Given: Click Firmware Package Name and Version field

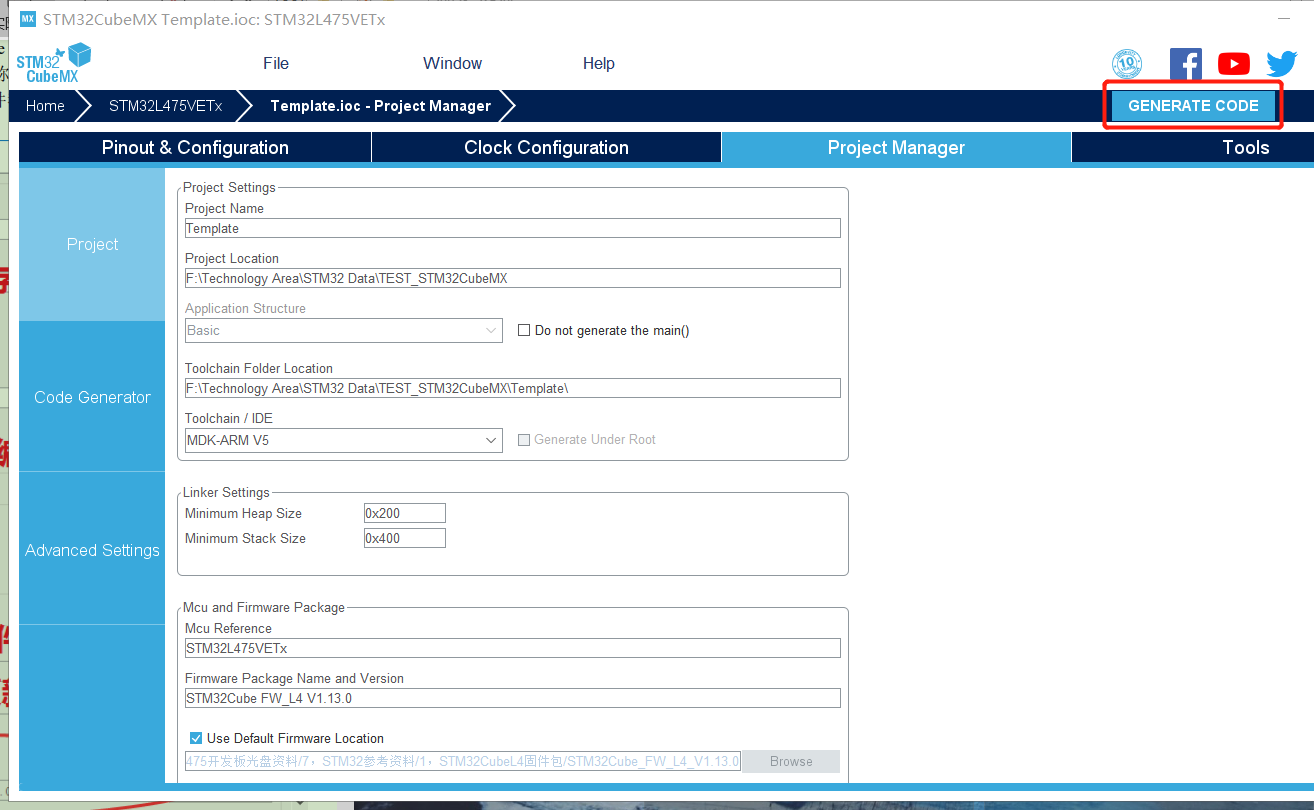Looking at the screenshot, I should coord(513,698).
